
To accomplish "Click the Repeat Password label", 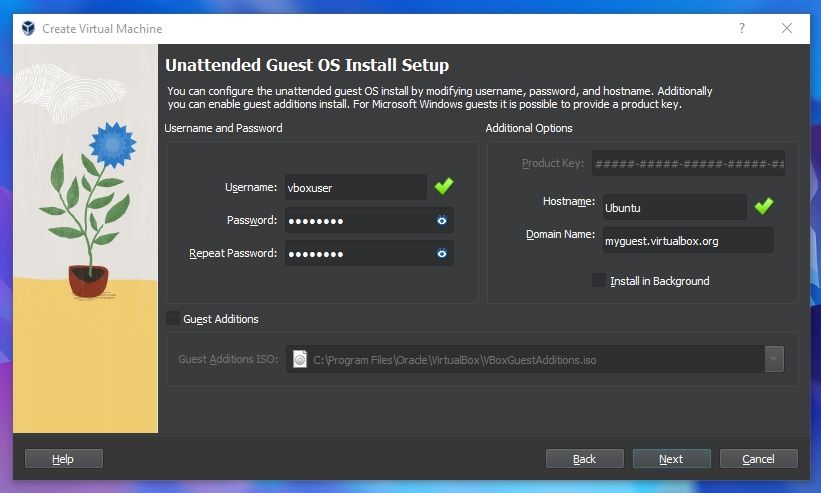I will (x=233, y=253).
